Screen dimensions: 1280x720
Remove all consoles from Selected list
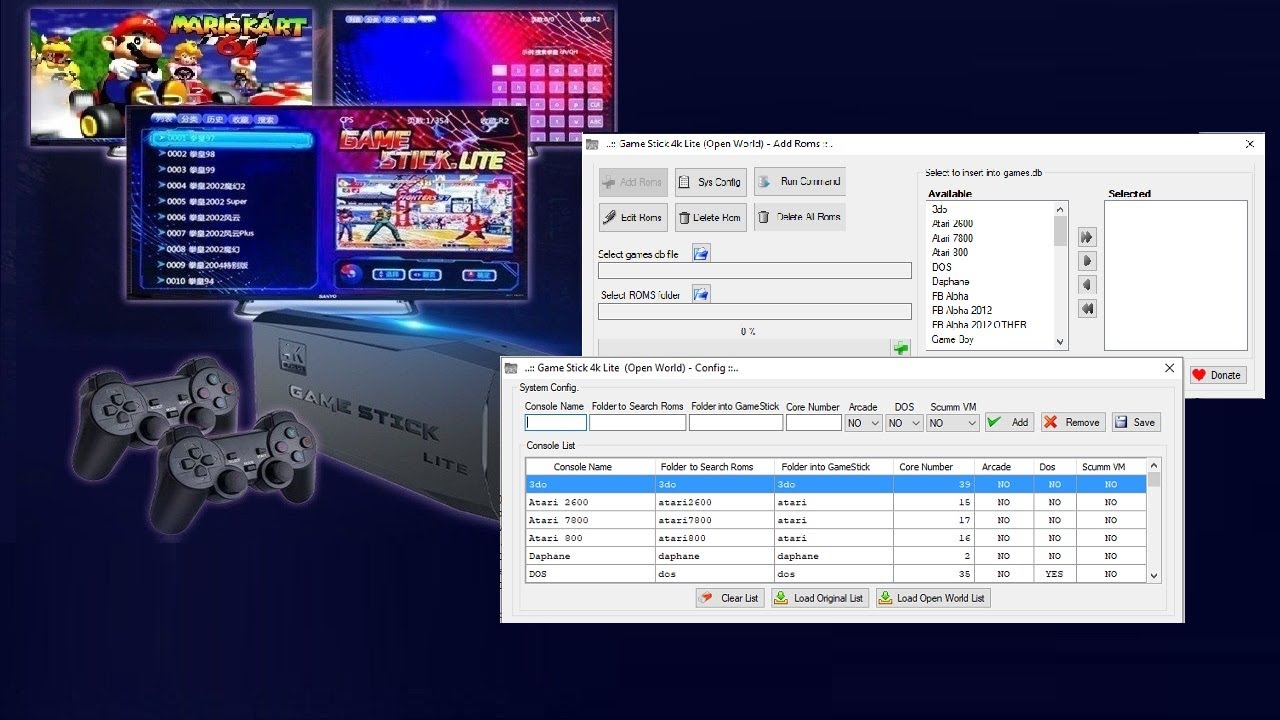click(1087, 309)
